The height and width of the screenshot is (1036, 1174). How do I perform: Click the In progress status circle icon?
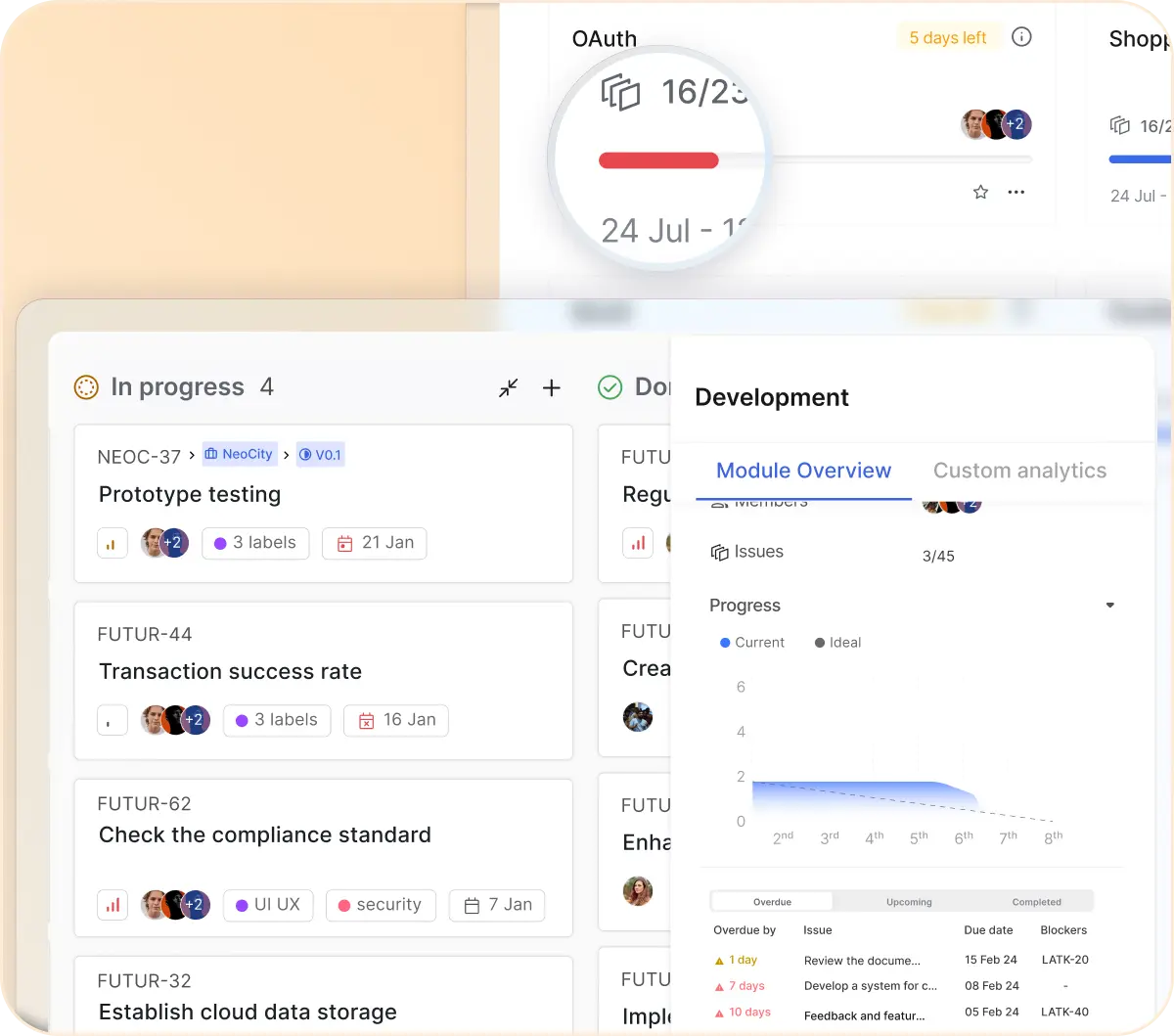tap(86, 388)
